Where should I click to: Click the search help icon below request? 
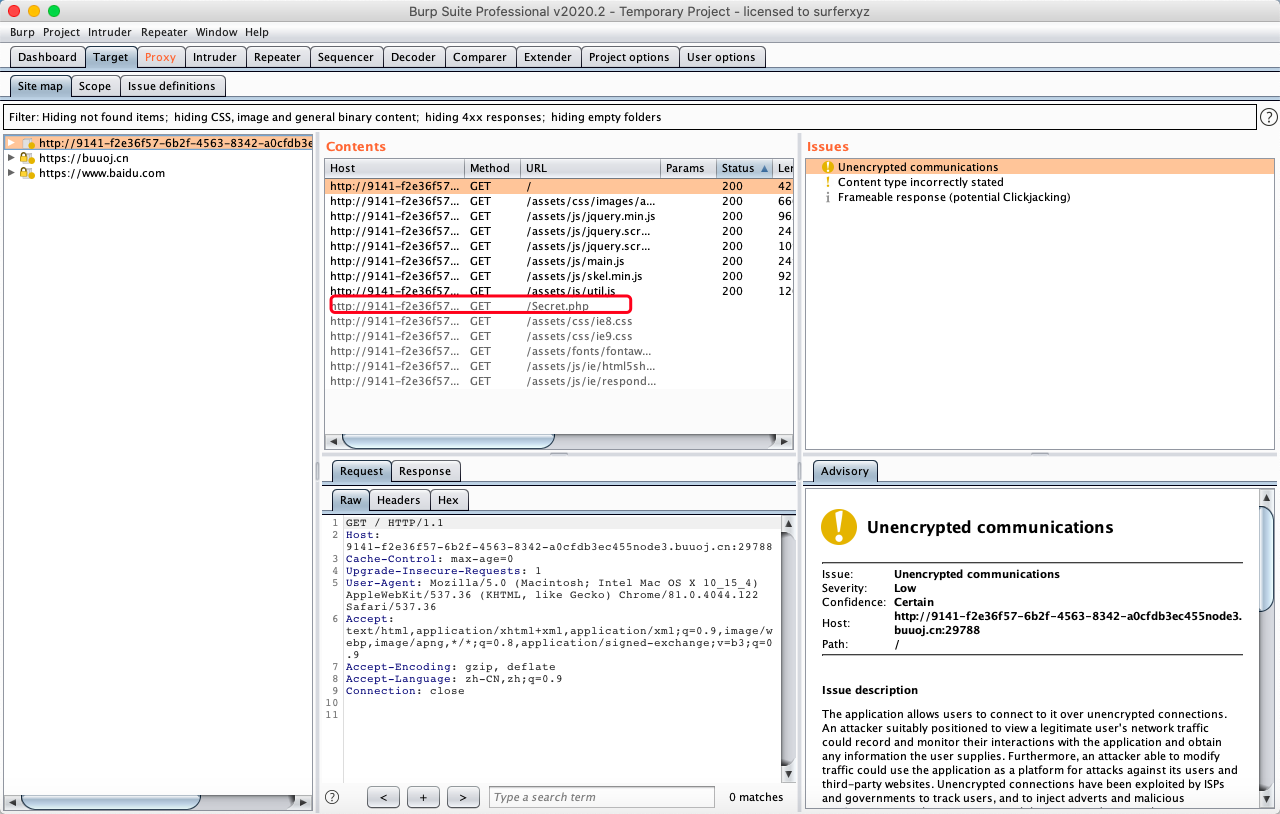coord(332,797)
